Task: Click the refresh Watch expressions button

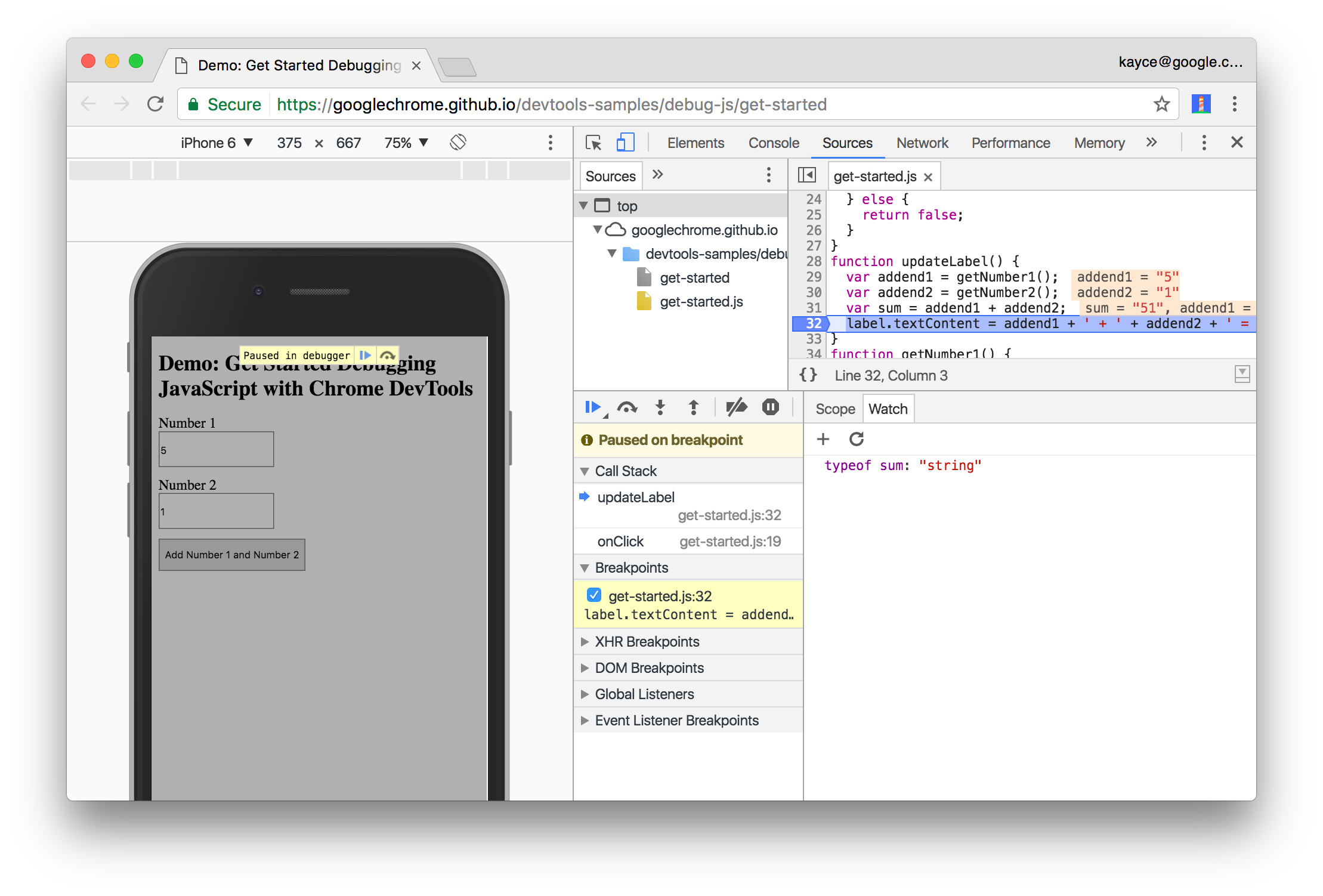Action: coord(856,438)
